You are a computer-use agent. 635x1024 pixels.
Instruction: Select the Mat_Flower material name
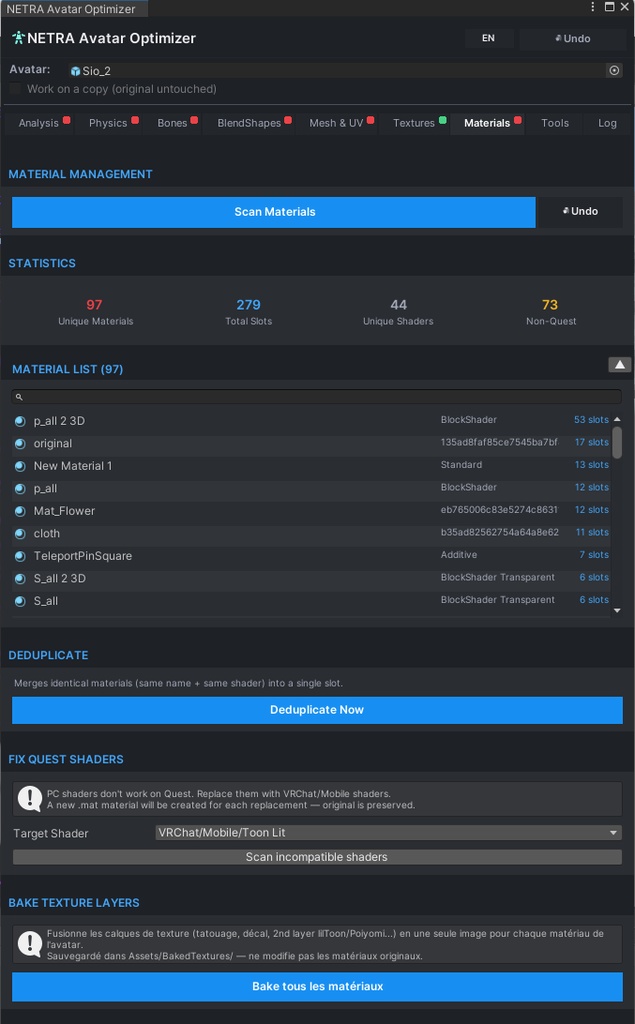(64, 511)
